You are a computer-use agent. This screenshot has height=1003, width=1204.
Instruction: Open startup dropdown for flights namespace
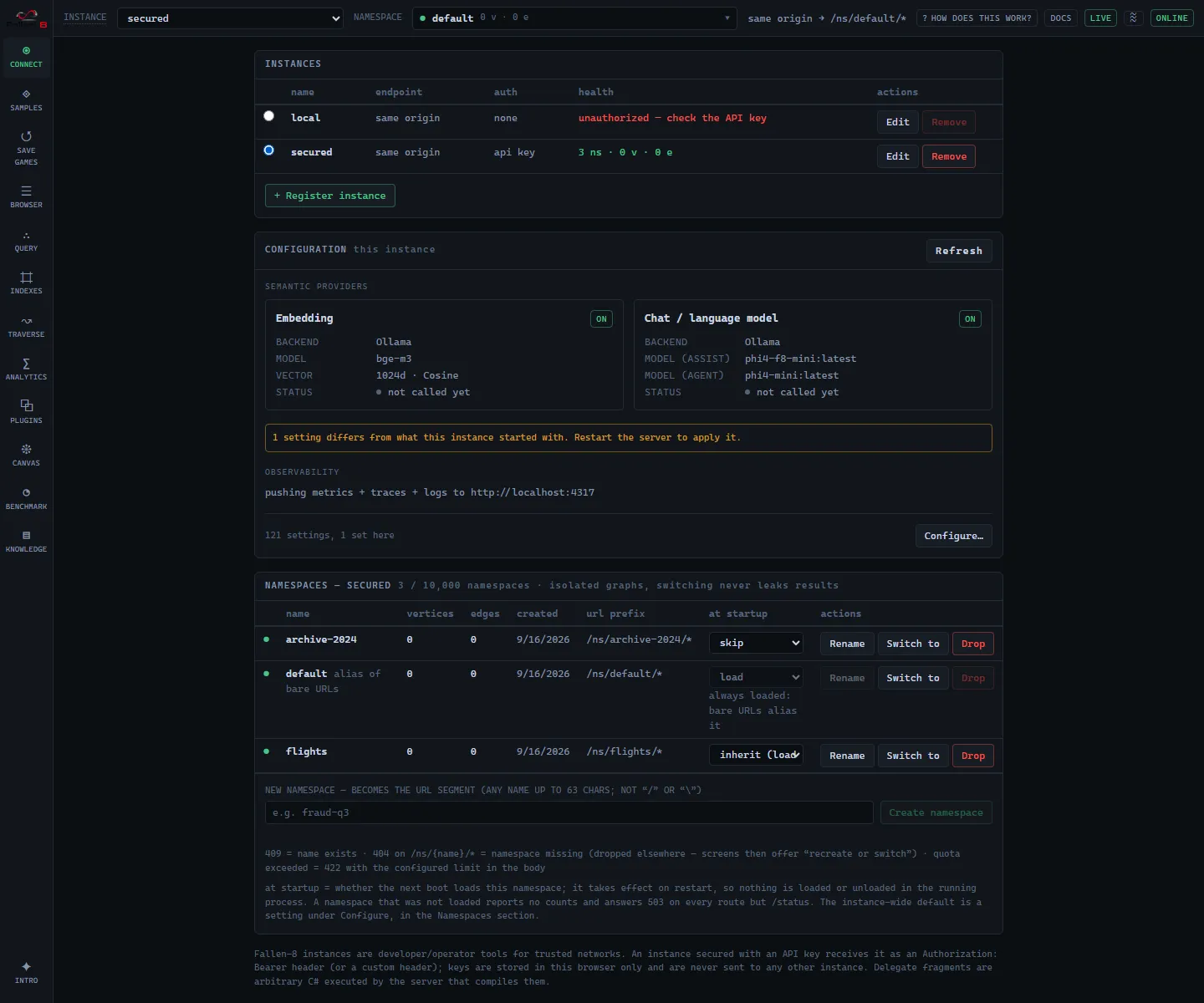(756, 755)
